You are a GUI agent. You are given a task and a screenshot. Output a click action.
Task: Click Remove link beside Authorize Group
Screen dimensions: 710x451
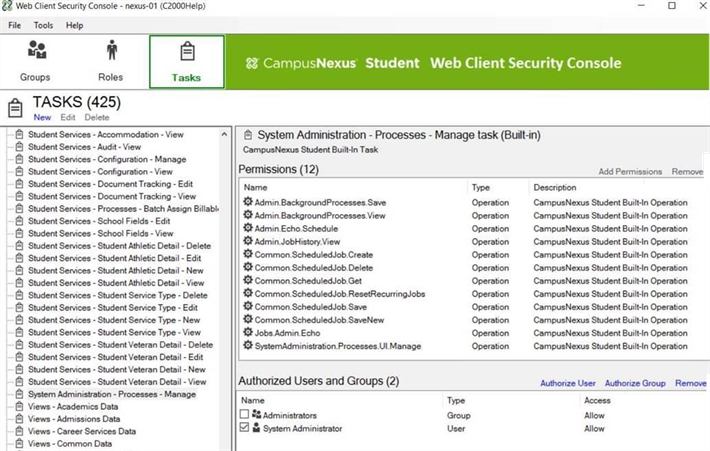[x=691, y=383]
